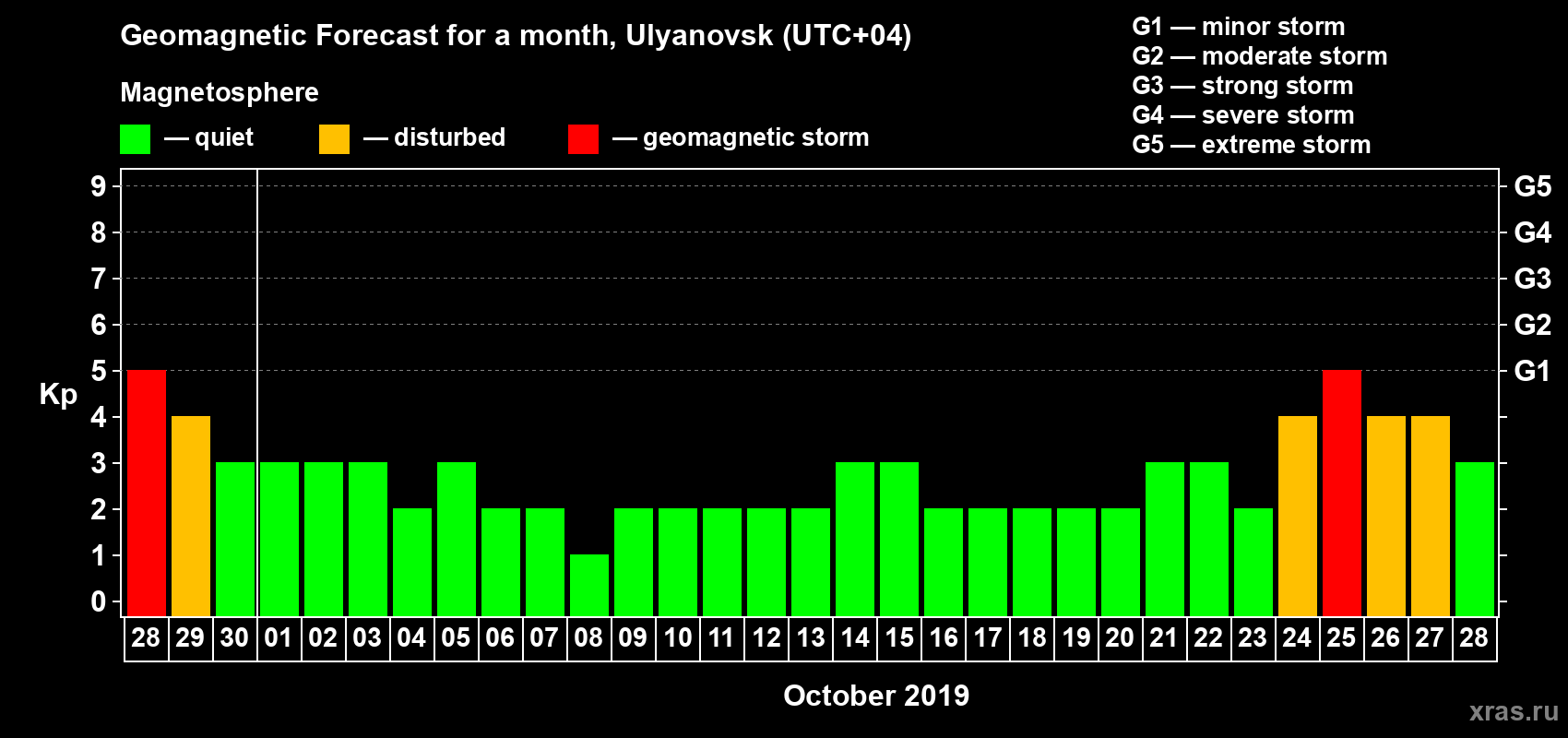The height and width of the screenshot is (738, 1568).
Task: Click the G1 label on right axis
Action: (1533, 371)
